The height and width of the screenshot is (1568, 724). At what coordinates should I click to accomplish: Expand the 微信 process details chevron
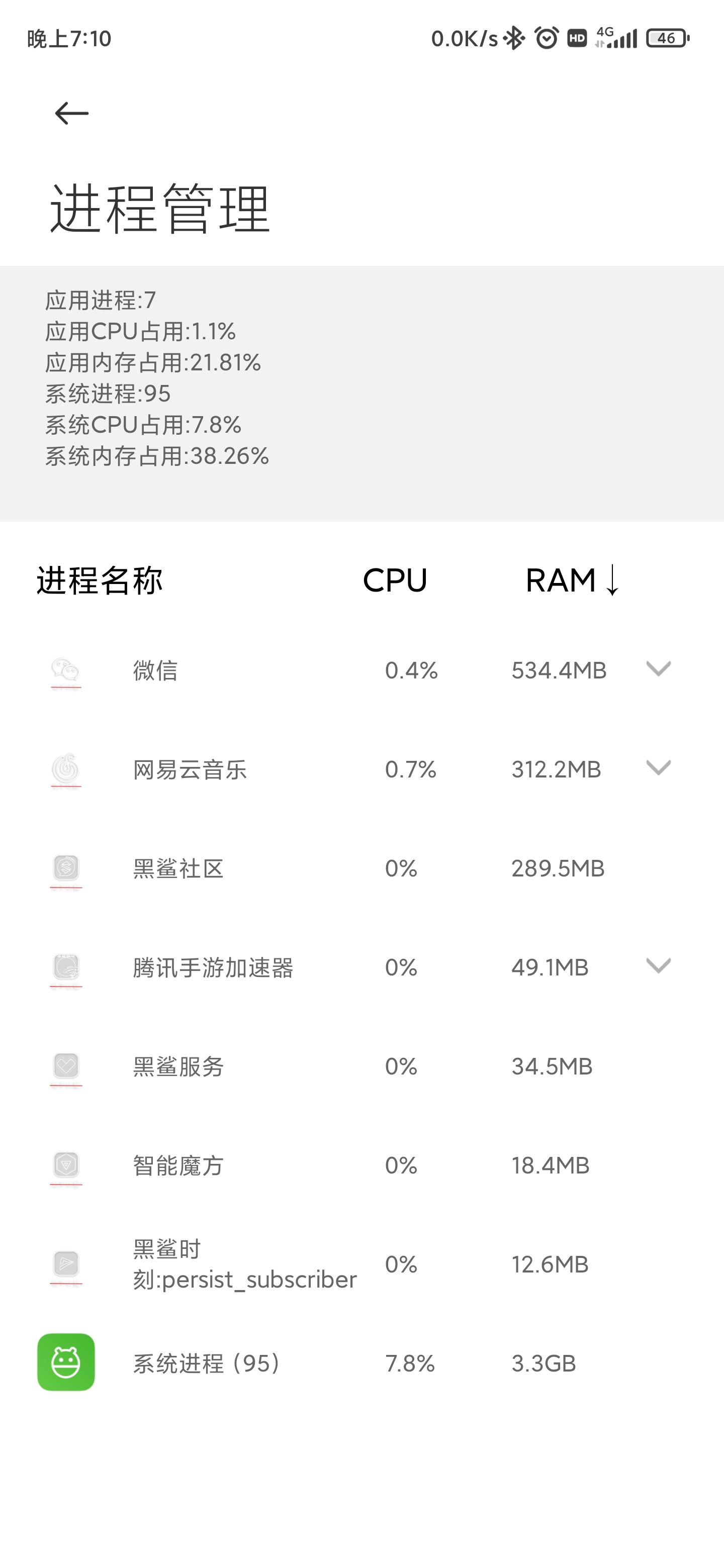pos(658,669)
